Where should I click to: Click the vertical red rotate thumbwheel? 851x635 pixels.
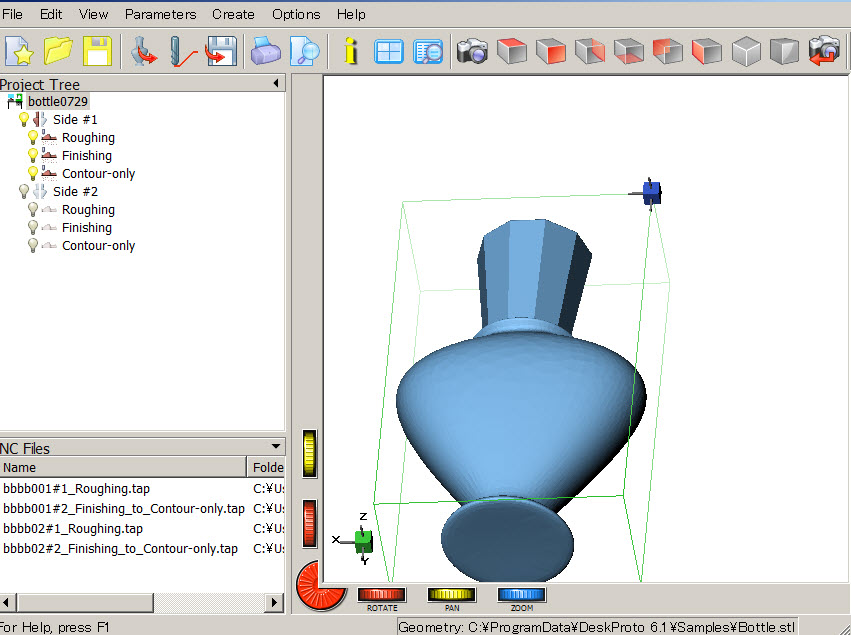[x=309, y=524]
